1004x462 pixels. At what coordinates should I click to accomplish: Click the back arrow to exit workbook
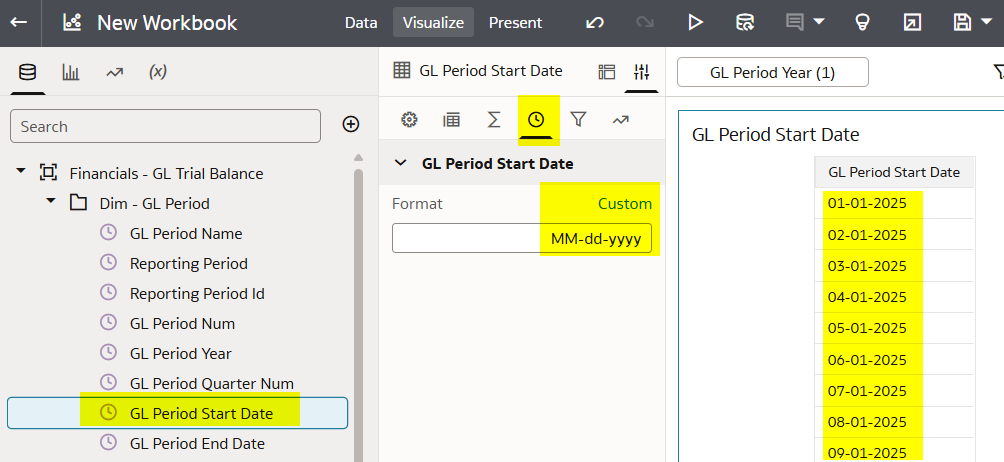(x=19, y=22)
